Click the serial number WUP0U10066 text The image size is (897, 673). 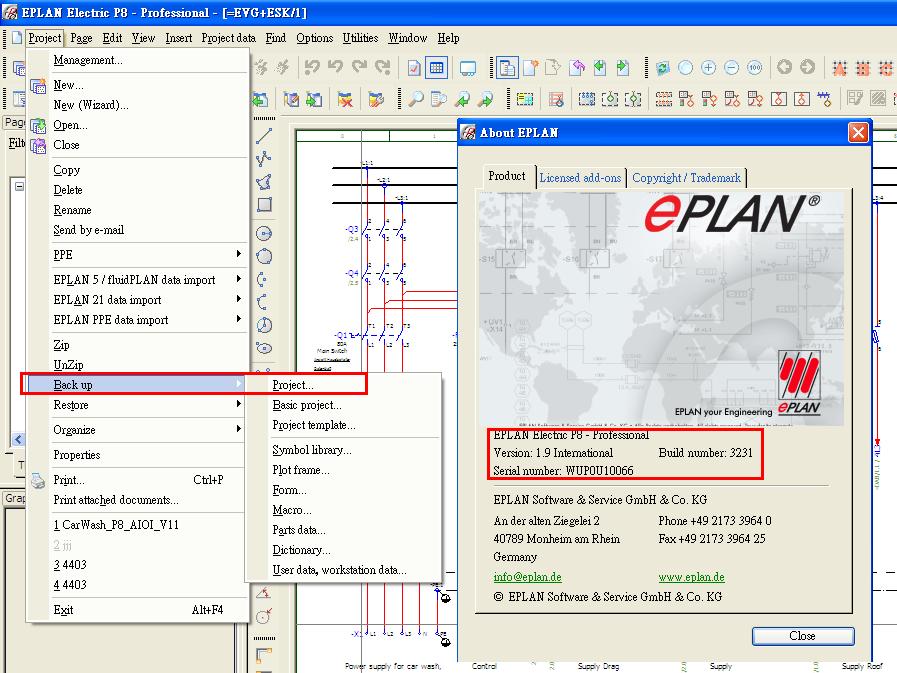[599, 471]
